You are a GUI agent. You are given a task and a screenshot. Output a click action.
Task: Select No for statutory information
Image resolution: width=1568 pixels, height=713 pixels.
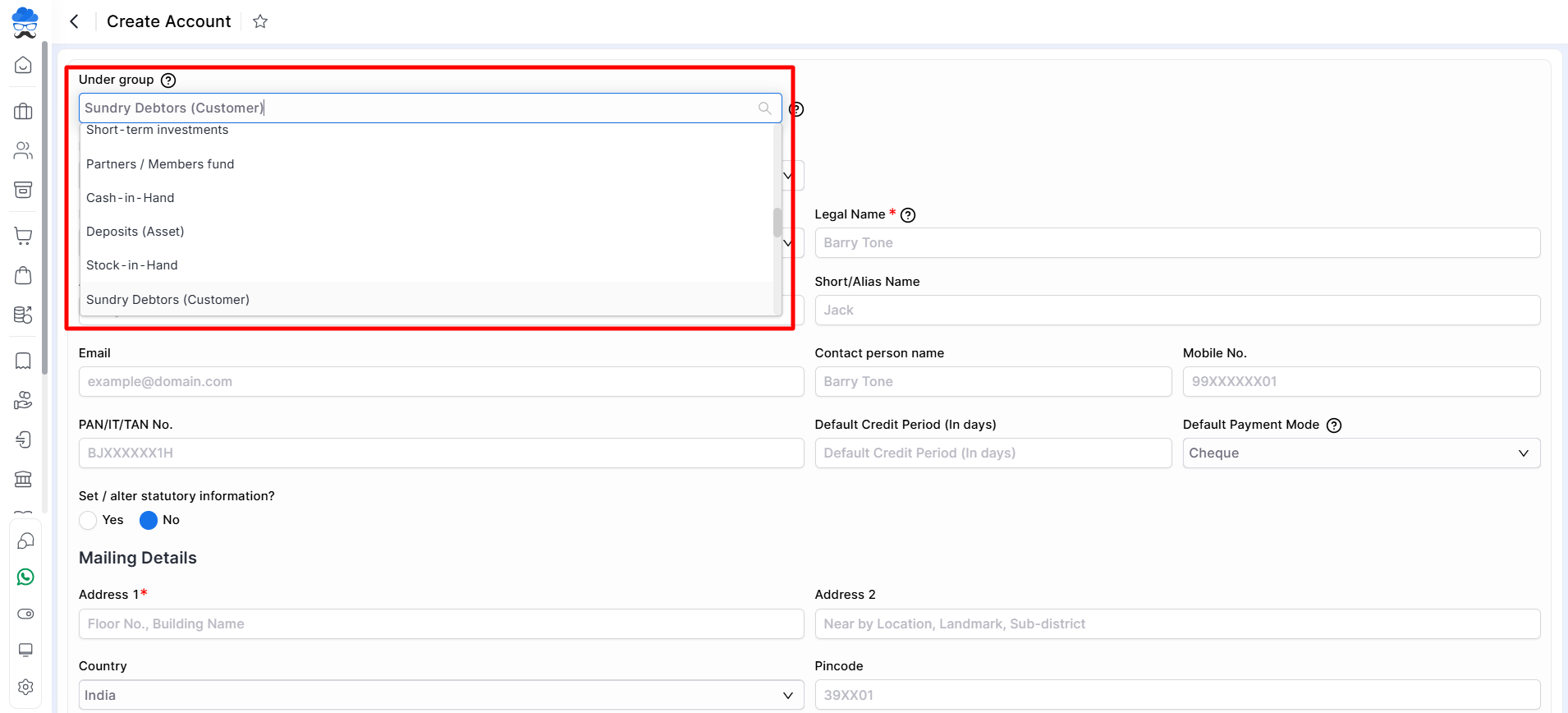point(149,520)
